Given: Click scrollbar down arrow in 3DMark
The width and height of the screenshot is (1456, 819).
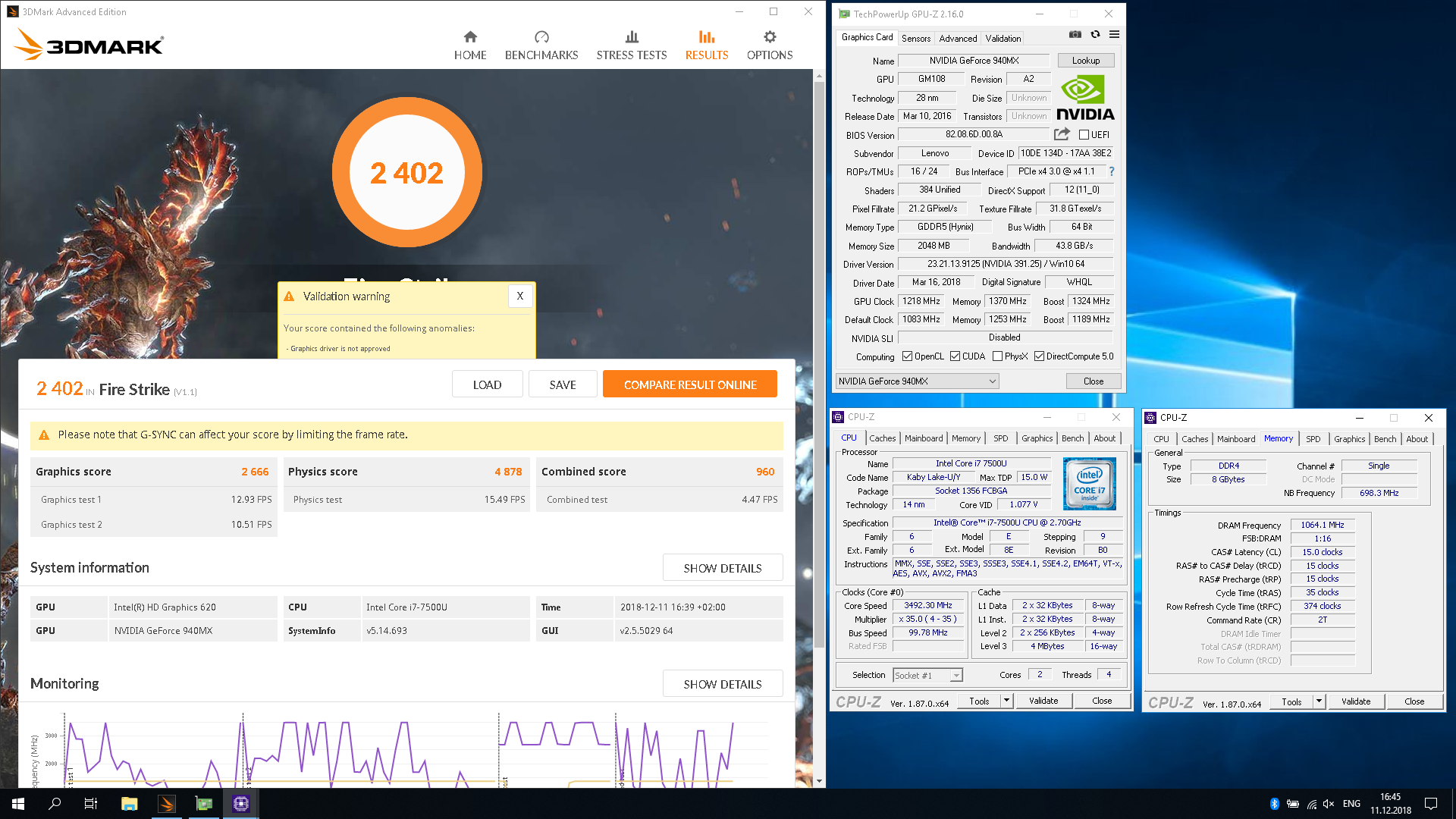Looking at the screenshot, I should pos(819,781).
